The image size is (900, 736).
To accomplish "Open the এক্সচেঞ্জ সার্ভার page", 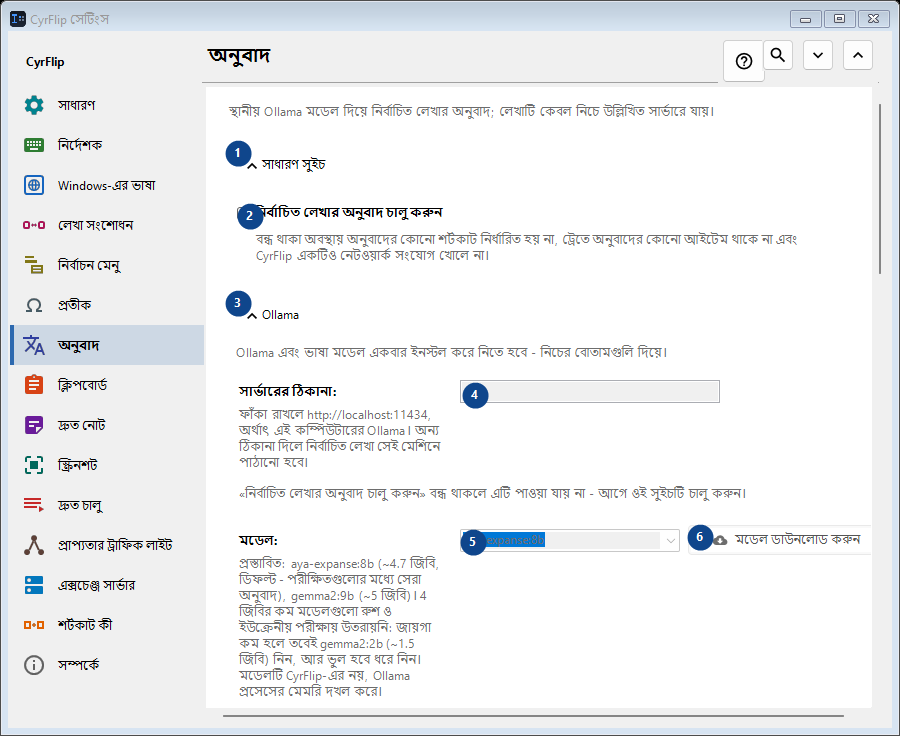I will [107, 585].
